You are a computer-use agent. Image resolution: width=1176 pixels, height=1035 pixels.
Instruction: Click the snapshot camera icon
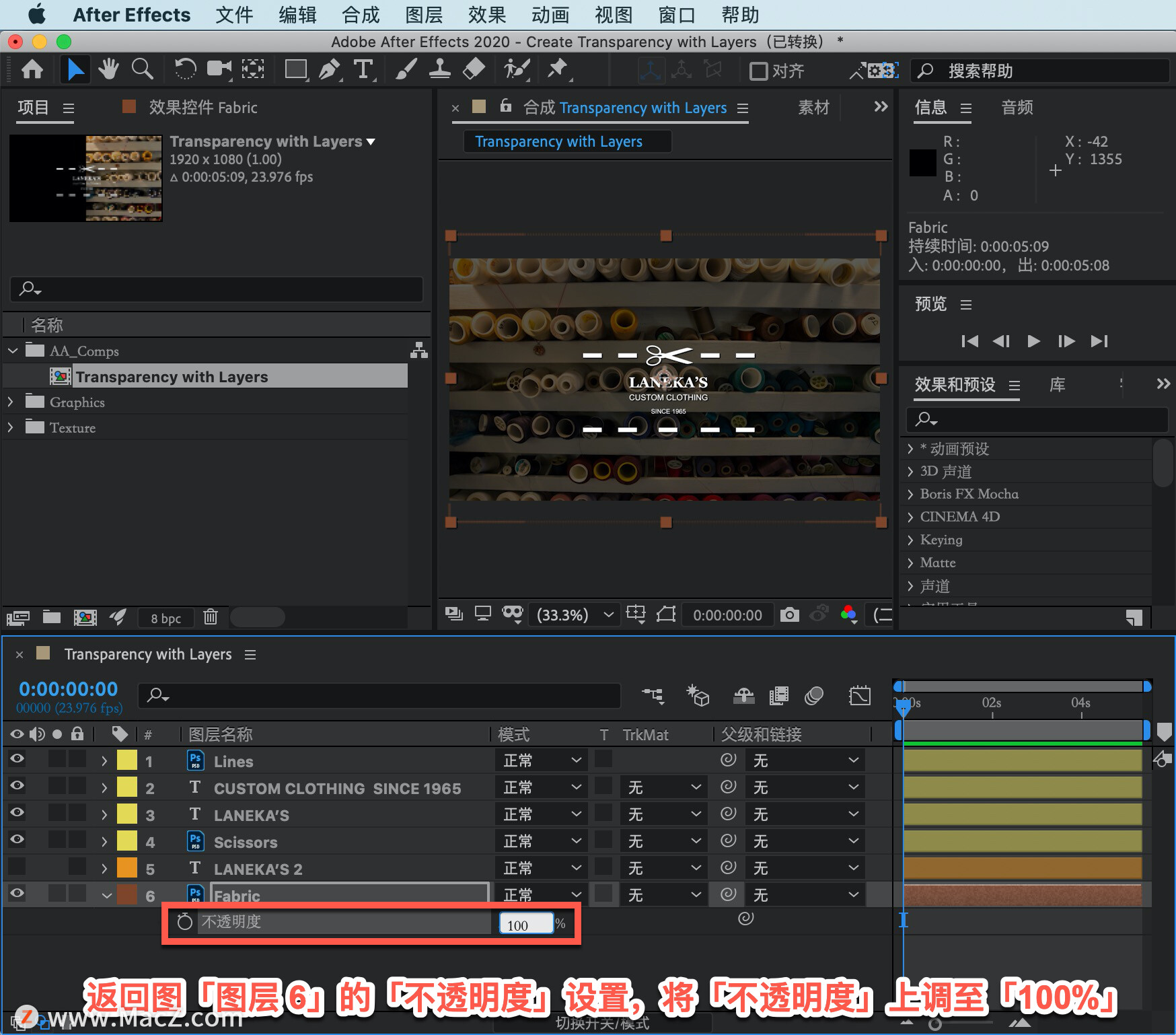point(790,614)
